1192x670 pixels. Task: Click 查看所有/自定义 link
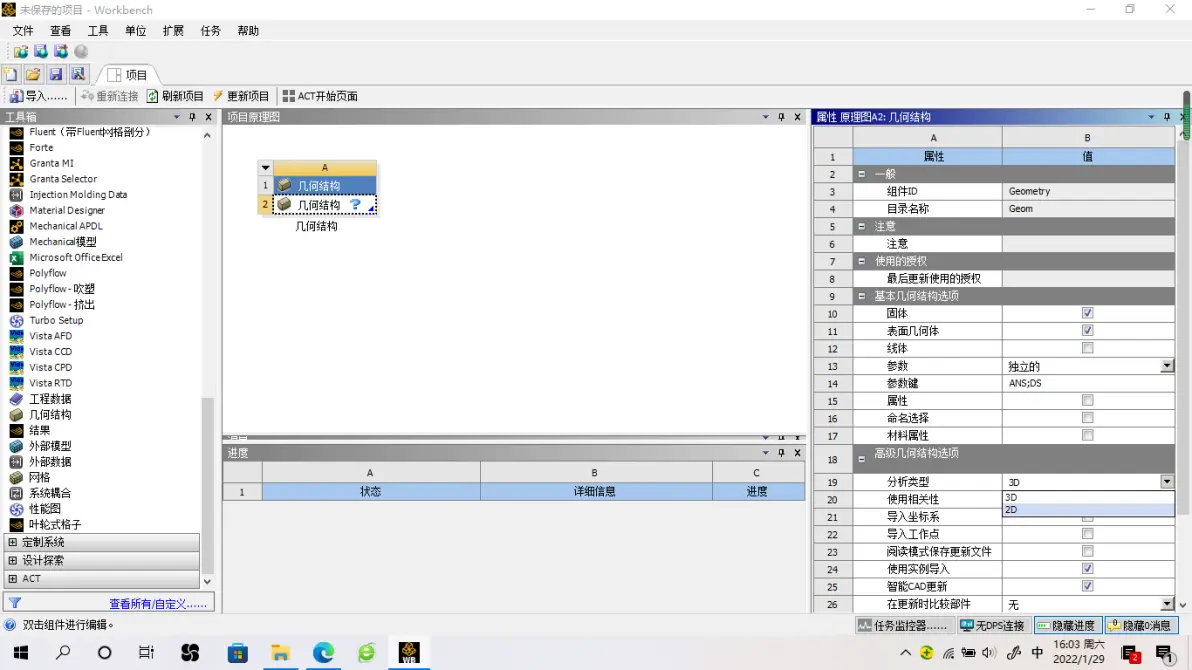157,604
